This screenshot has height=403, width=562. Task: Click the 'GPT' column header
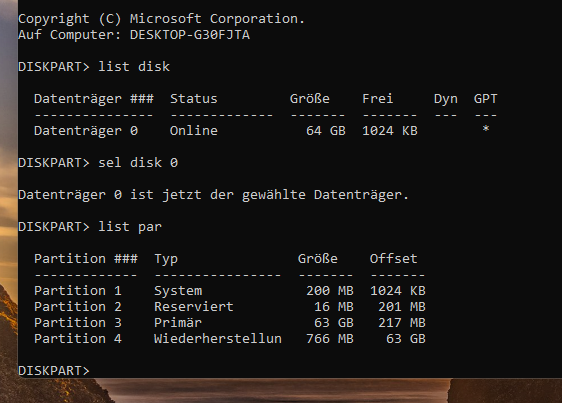(486, 99)
